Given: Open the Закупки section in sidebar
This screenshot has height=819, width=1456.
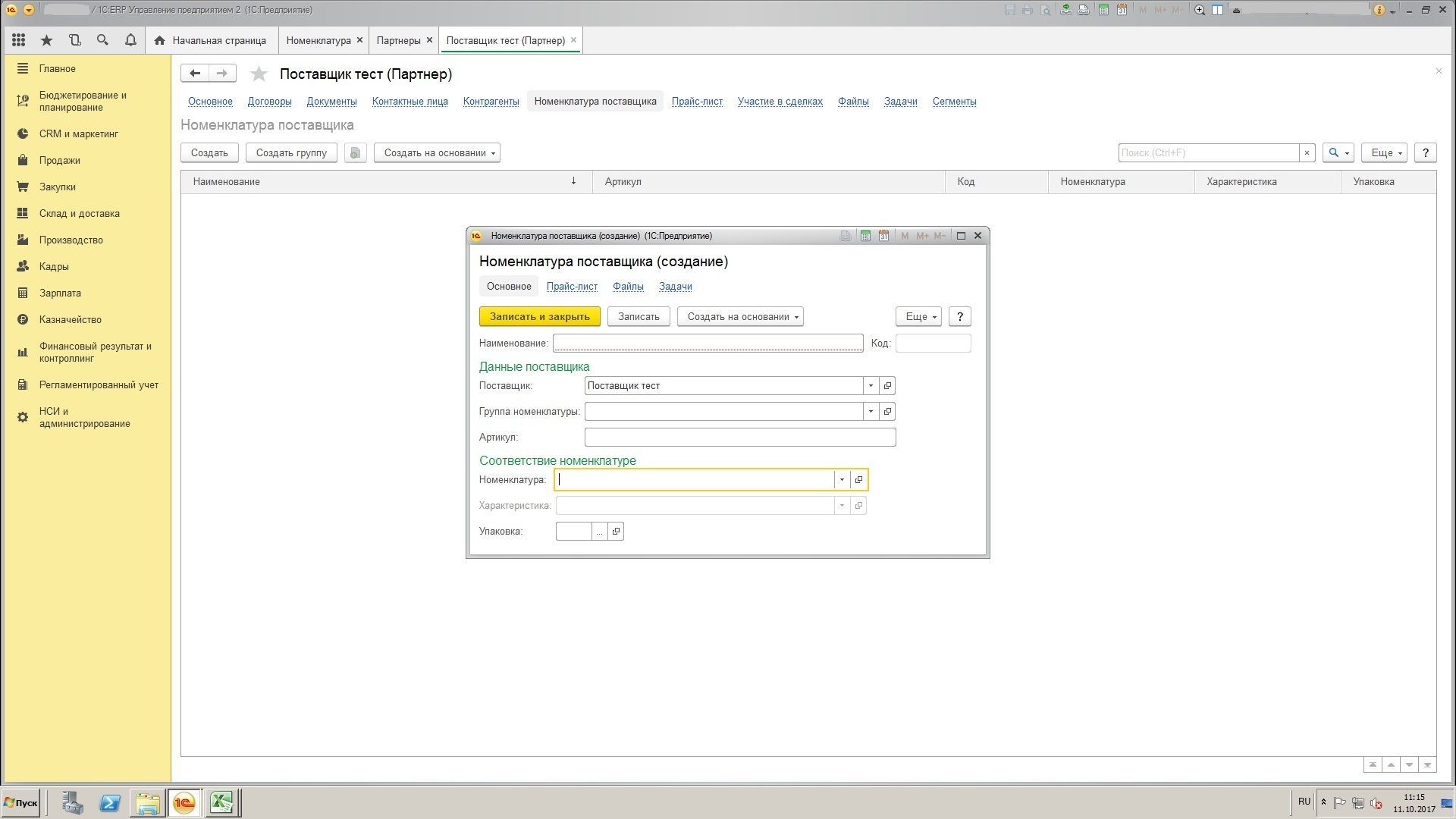Looking at the screenshot, I should tap(58, 187).
